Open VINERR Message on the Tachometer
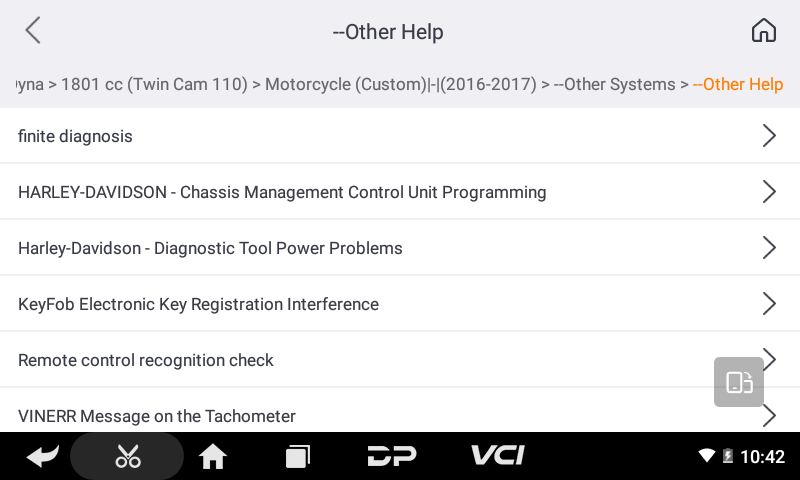Image resolution: width=800 pixels, height=480 pixels. coord(157,416)
